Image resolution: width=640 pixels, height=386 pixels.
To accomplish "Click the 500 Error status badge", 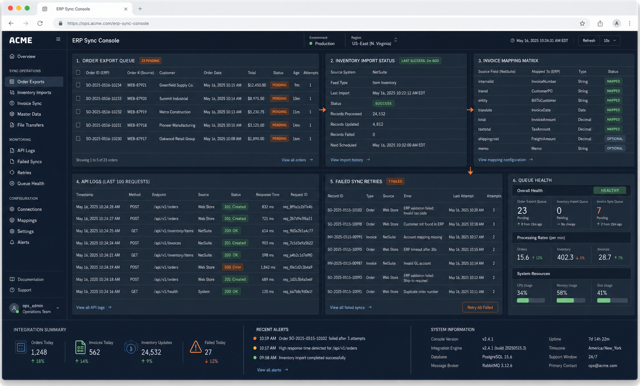I will [x=232, y=267].
